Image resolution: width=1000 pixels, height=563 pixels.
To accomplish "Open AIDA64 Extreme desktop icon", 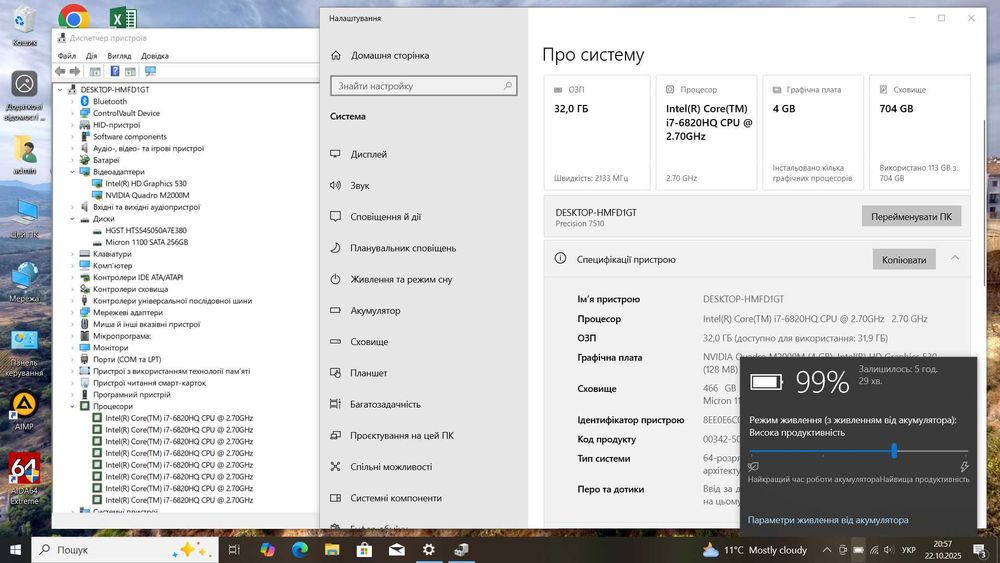I will pos(24,478).
